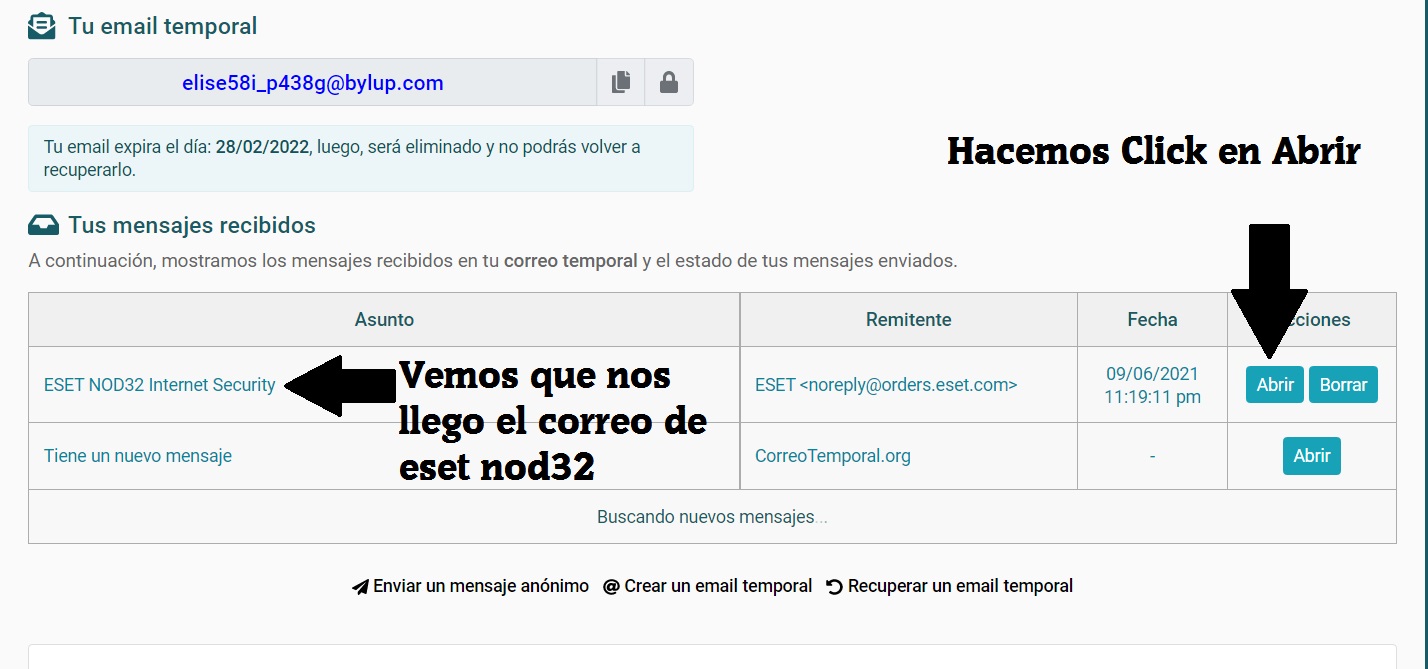Viewport: 1428px width, 669px height.
Task: Open the 'Tiene un nuevo mensaje' email
Action: coord(1311,455)
